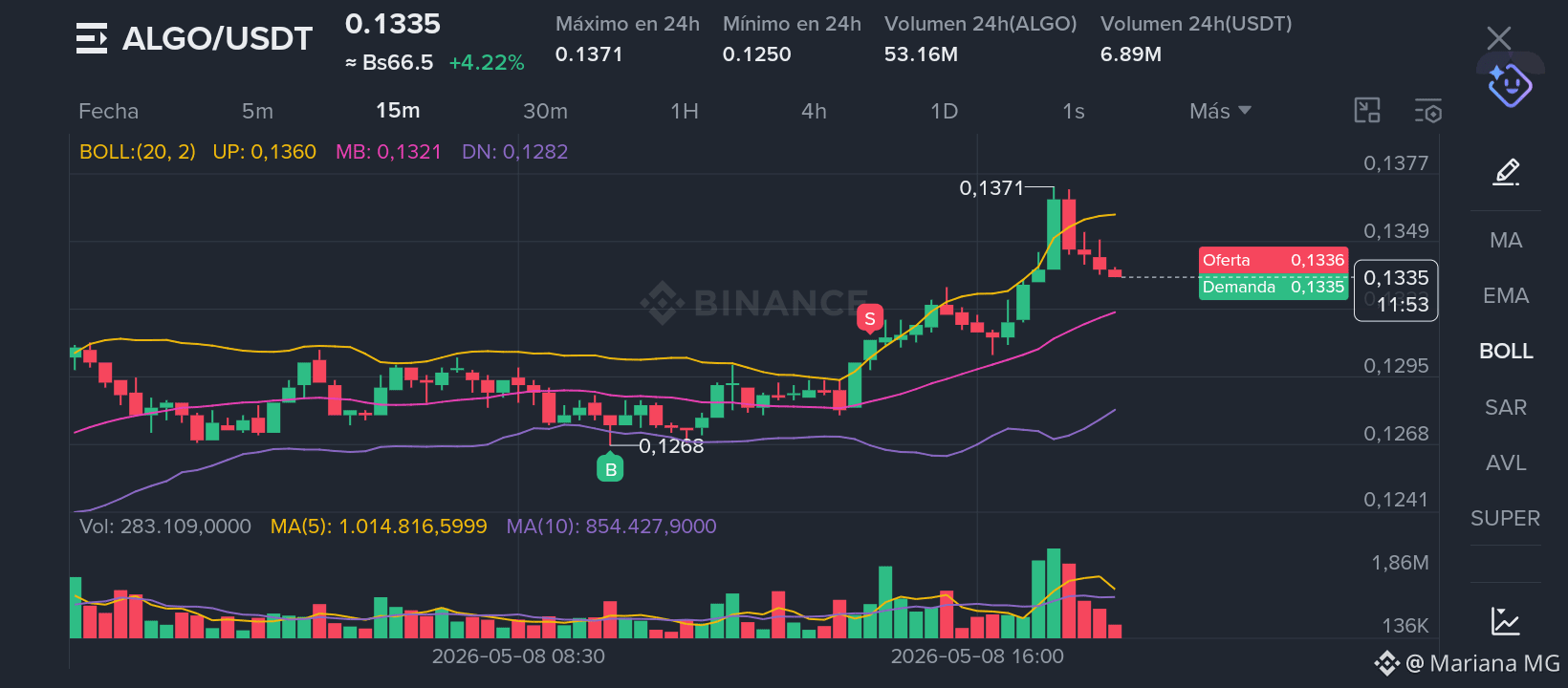Select the drawing pencil tool

[1506, 173]
